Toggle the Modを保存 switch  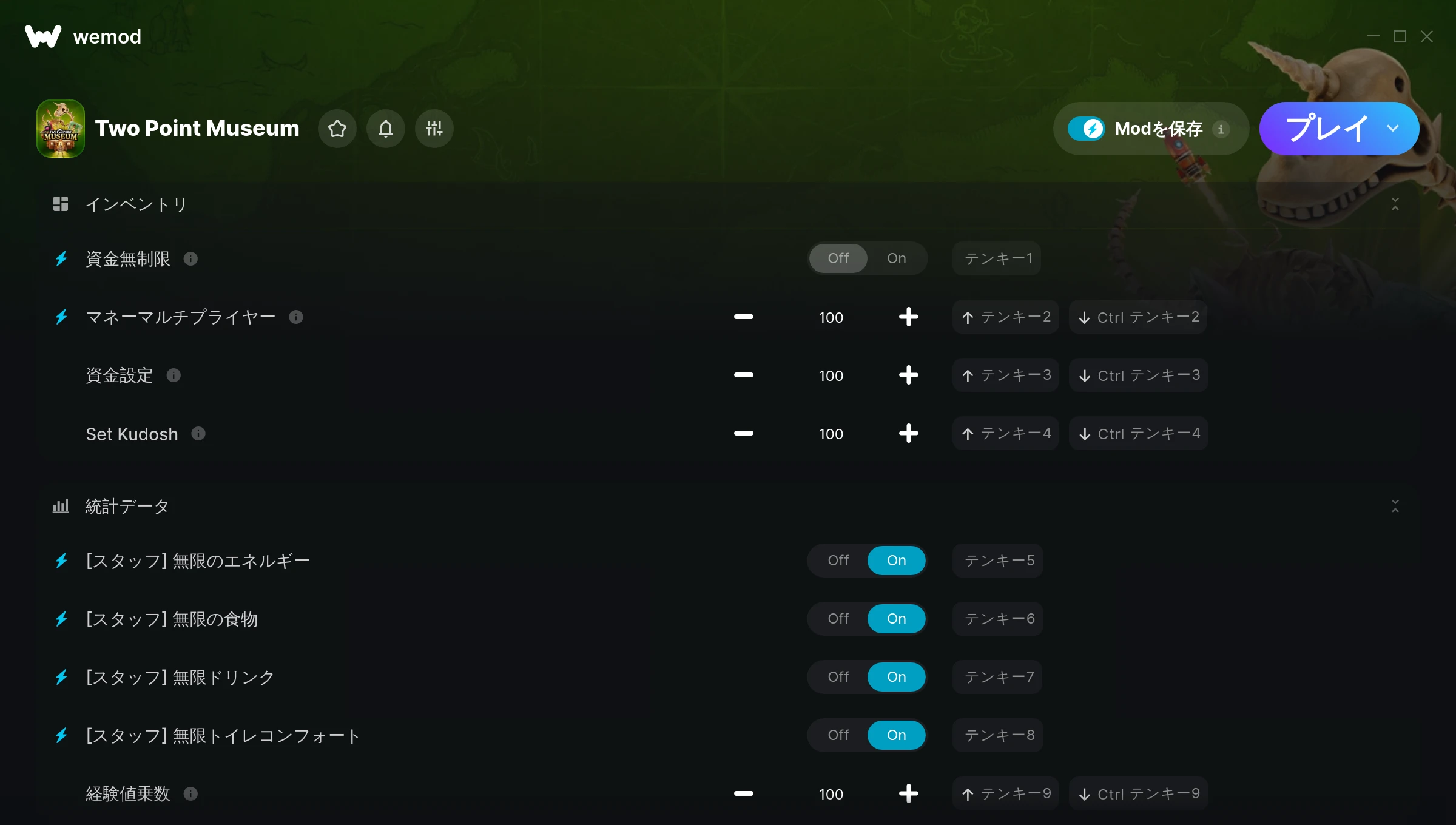click(x=1087, y=129)
